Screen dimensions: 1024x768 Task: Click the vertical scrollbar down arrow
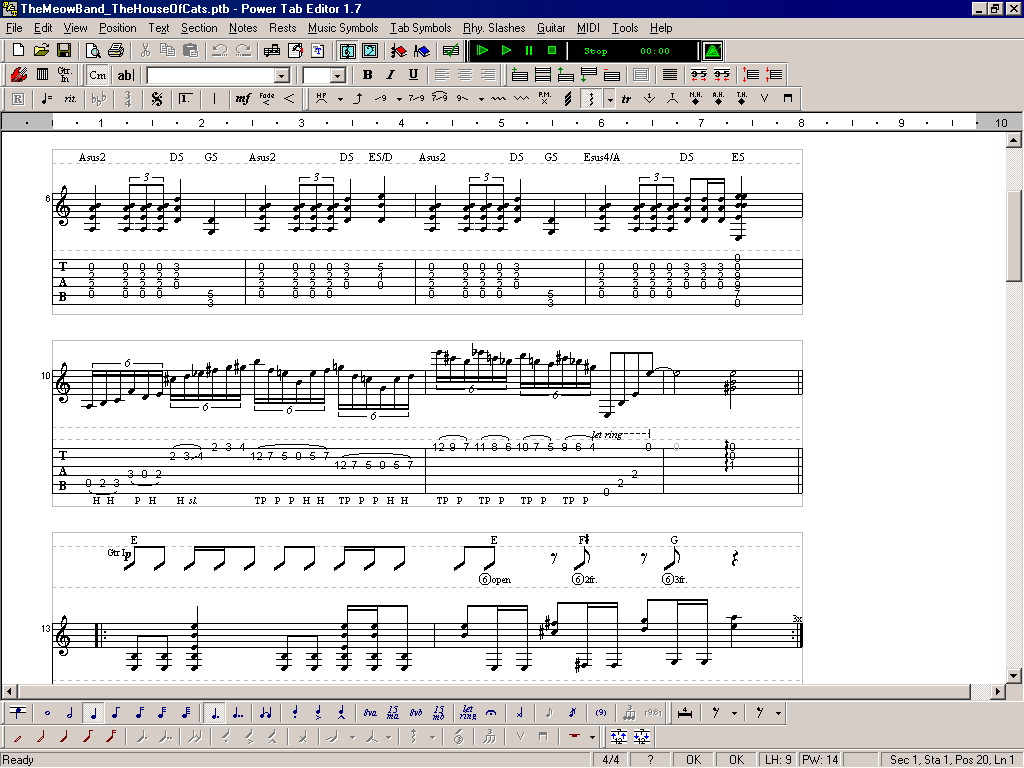(1014, 676)
